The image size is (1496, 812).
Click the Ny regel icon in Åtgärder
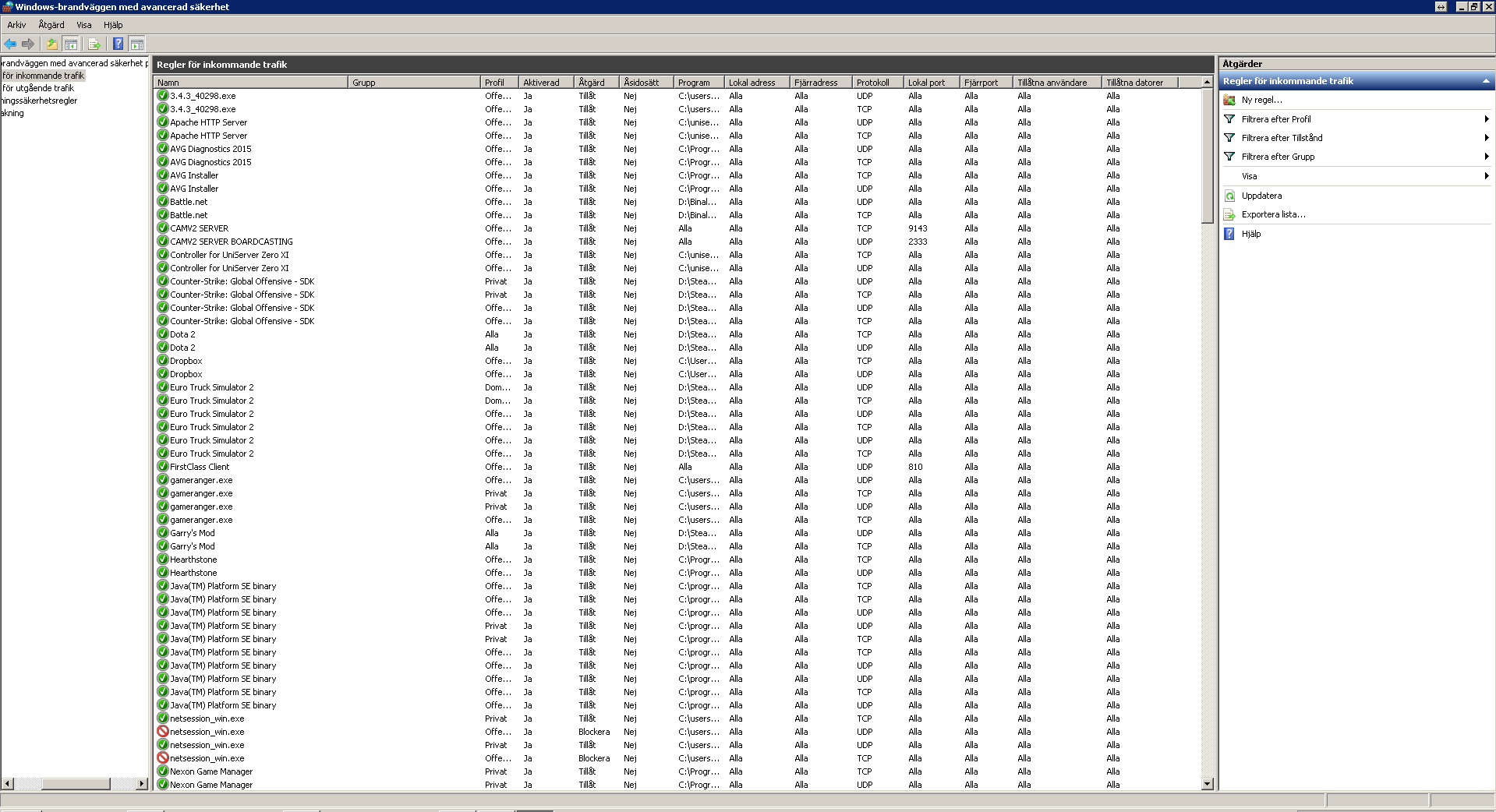pyautogui.click(x=1229, y=100)
